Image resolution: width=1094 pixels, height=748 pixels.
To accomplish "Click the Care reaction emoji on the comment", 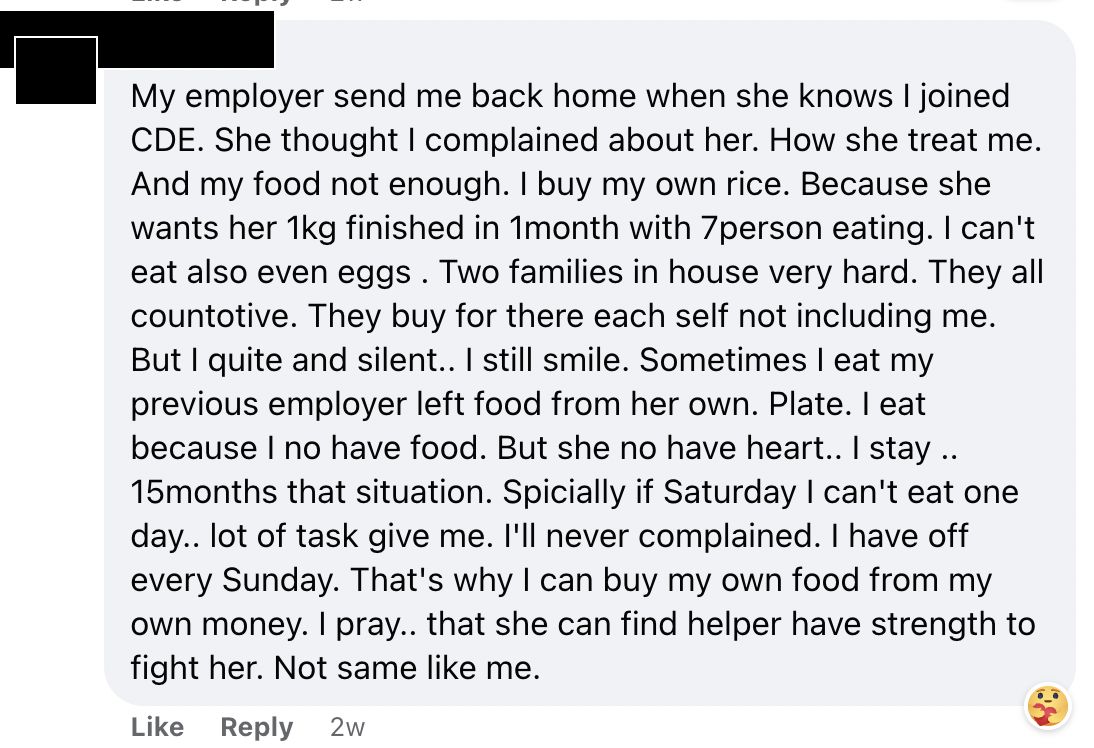I will [x=1047, y=705].
